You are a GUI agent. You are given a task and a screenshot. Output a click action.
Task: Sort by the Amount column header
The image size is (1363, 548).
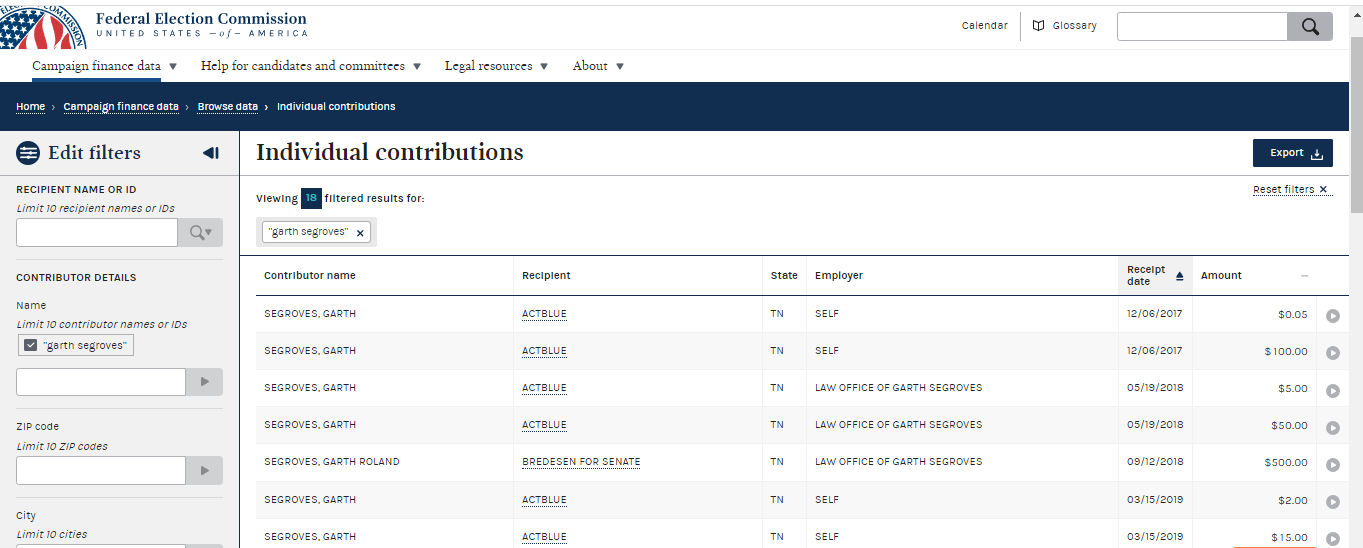(x=1221, y=276)
